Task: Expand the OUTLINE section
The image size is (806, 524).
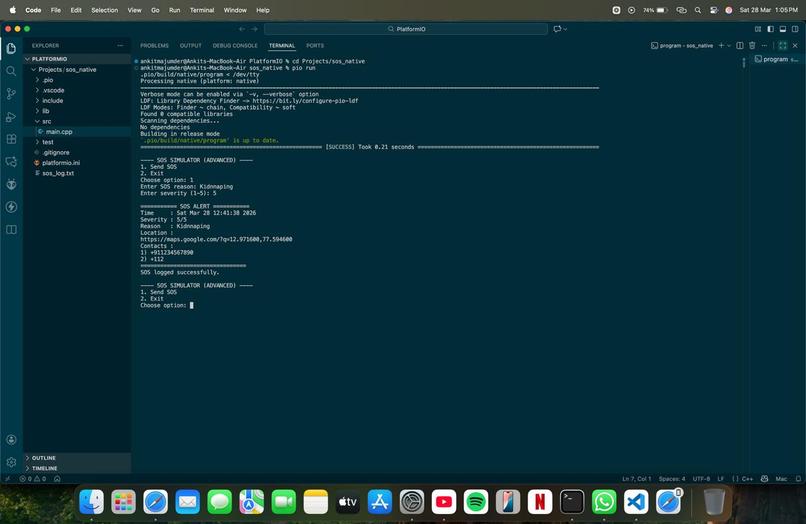Action: click(77, 458)
